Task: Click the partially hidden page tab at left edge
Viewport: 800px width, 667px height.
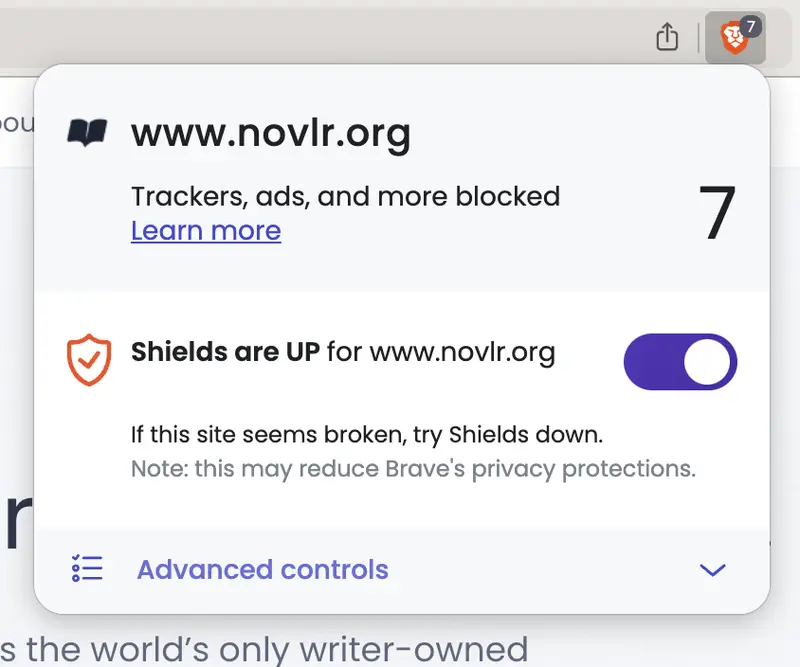Action: click(14, 122)
